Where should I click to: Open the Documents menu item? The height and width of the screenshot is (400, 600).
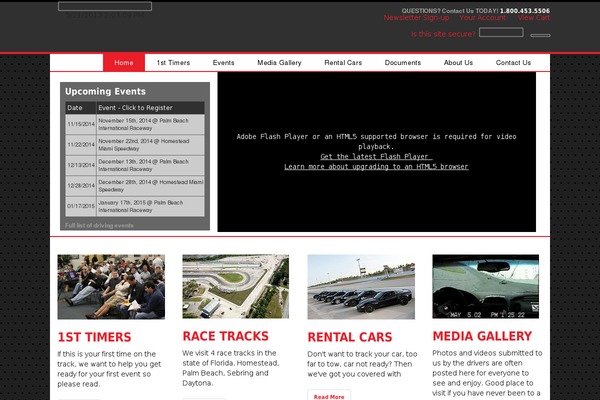[403, 62]
